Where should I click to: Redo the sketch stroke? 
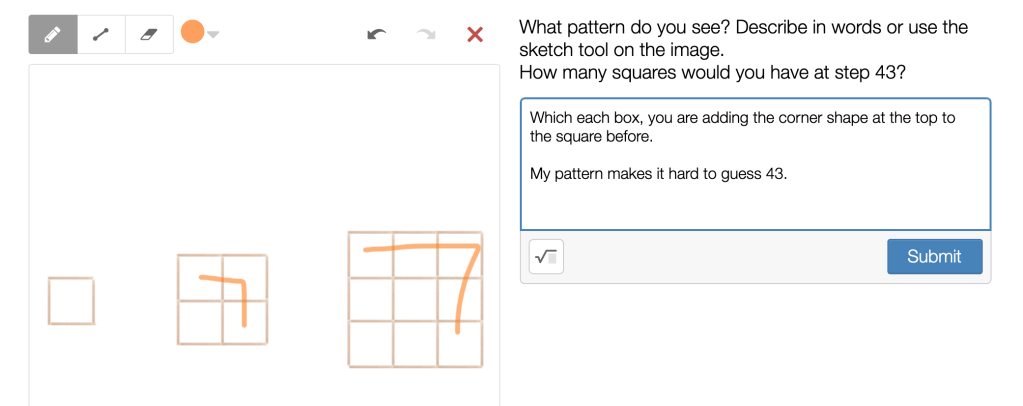[x=427, y=35]
